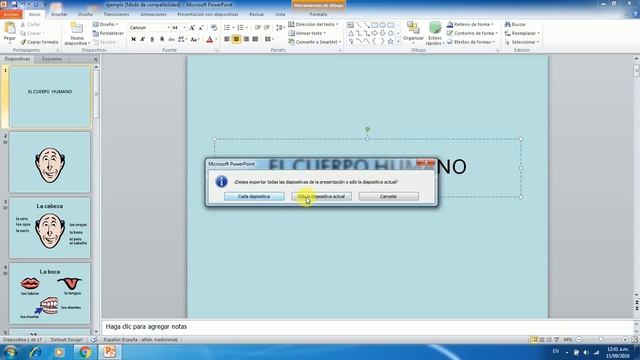Viewport: 640px width, 360px height.
Task: Select La cabeza slide thumbnail
Action: point(50,228)
